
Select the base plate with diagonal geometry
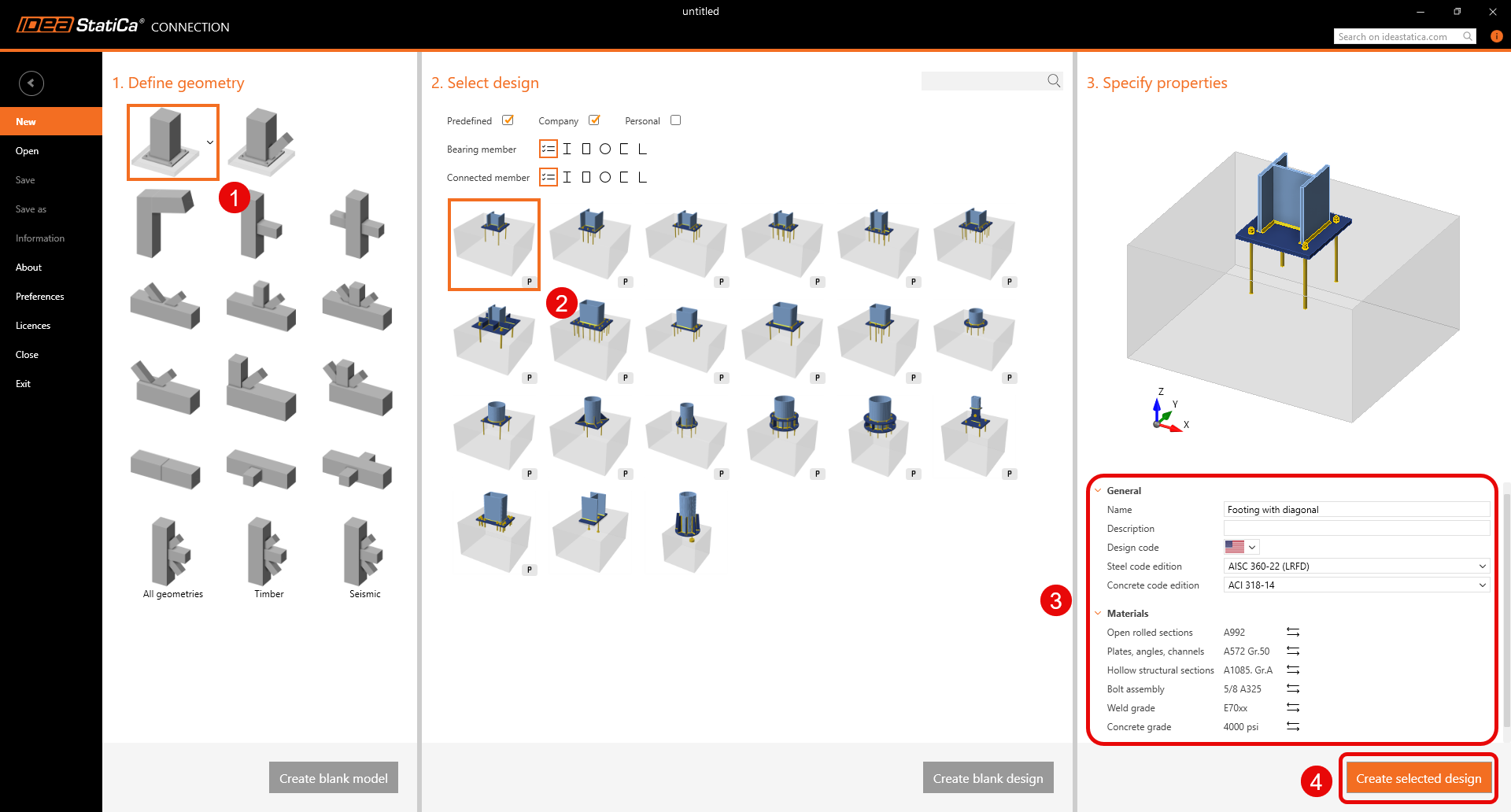(261, 142)
